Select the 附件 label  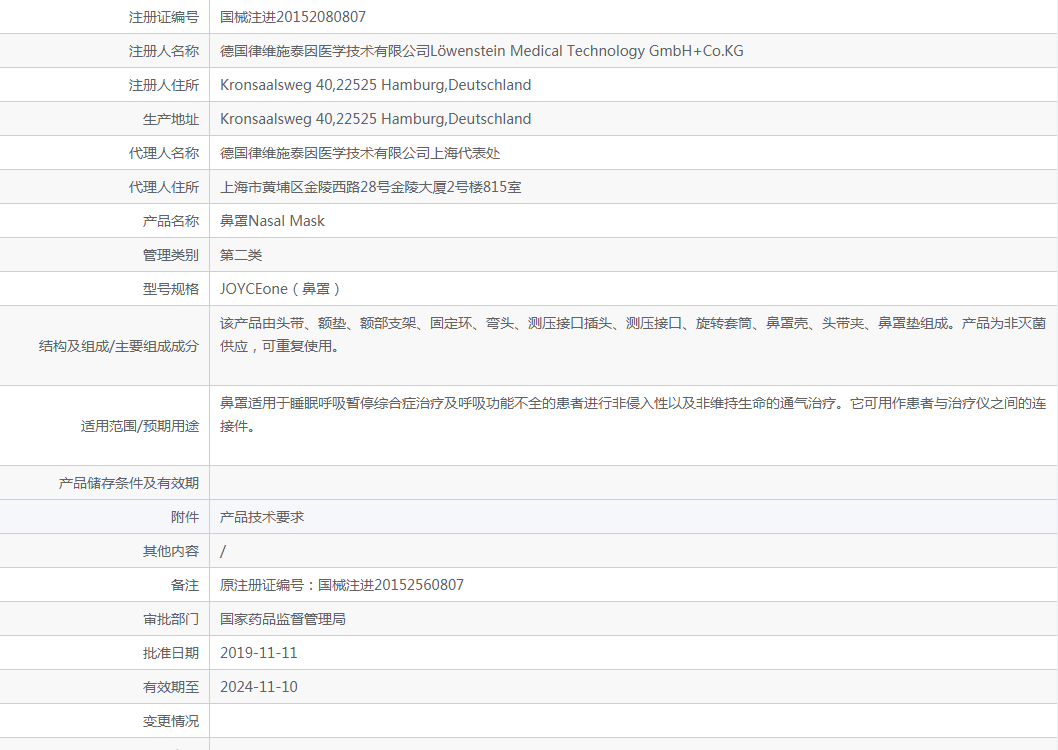coord(185,517)
